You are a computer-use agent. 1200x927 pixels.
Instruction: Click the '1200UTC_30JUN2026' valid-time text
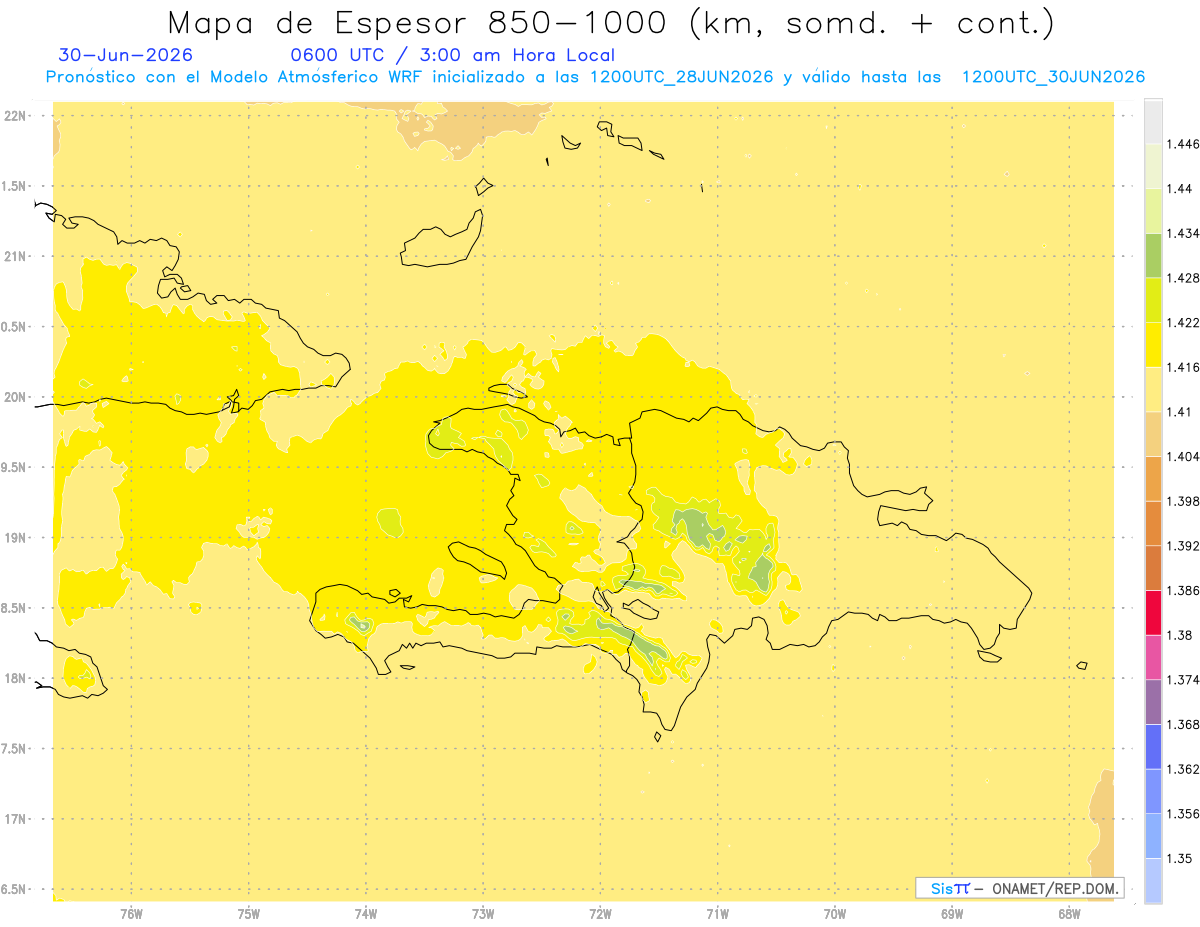click(x=1053, y=77)
